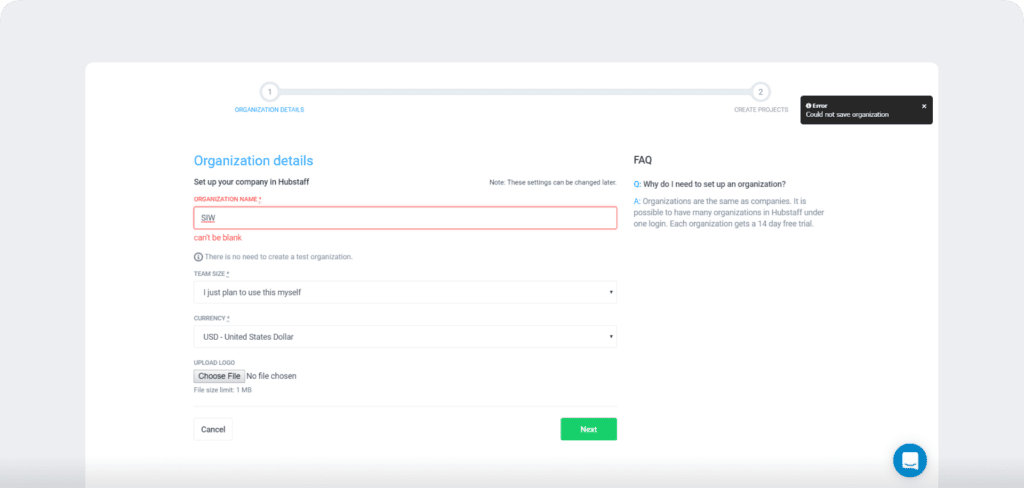
Task: Open the Currency dropdown
Action: (x=405, y=337)
